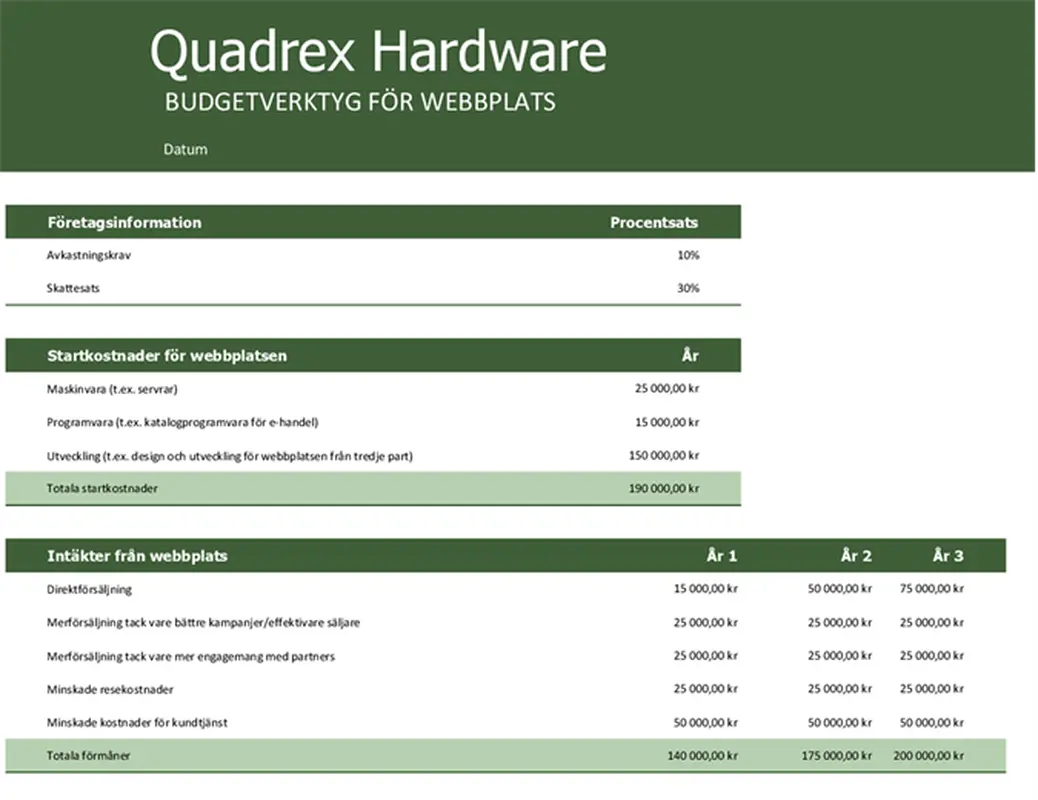The image size is (1038, 800).
Task: Select Totala förmåner År 1 140 000,00 kr
Action: pos(702,756)
